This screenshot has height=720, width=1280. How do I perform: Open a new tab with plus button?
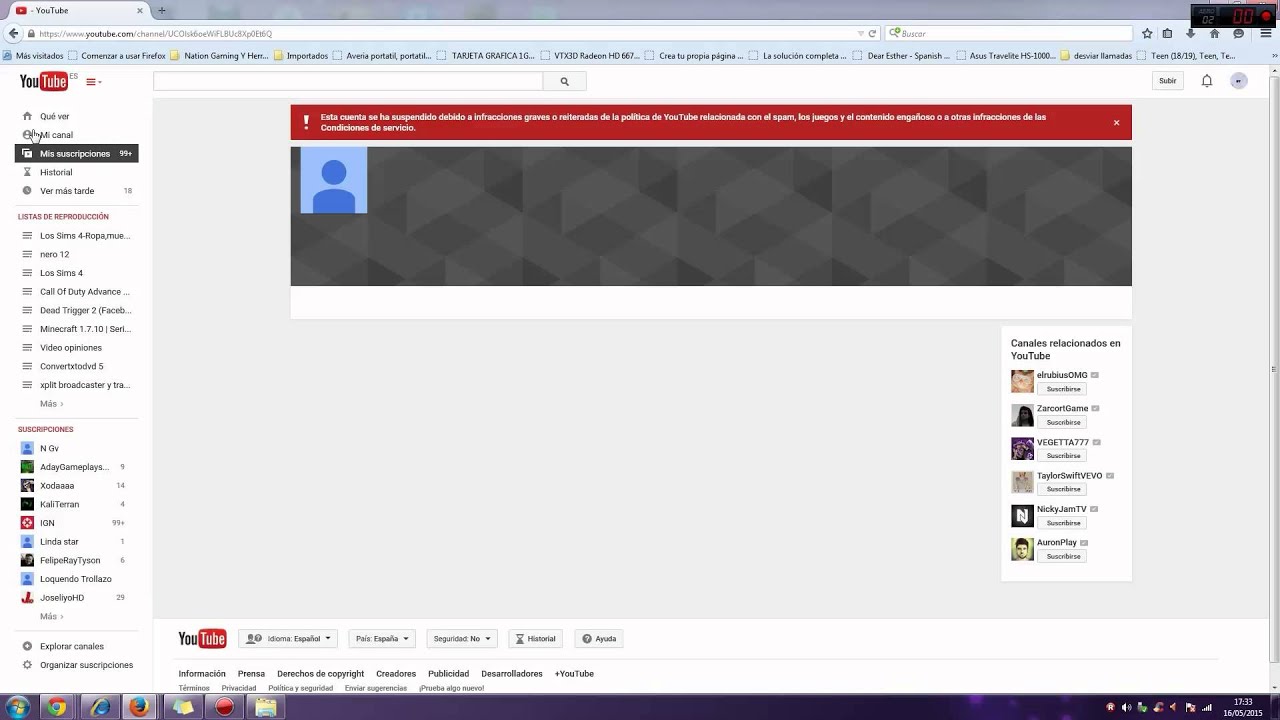point(162,11)
